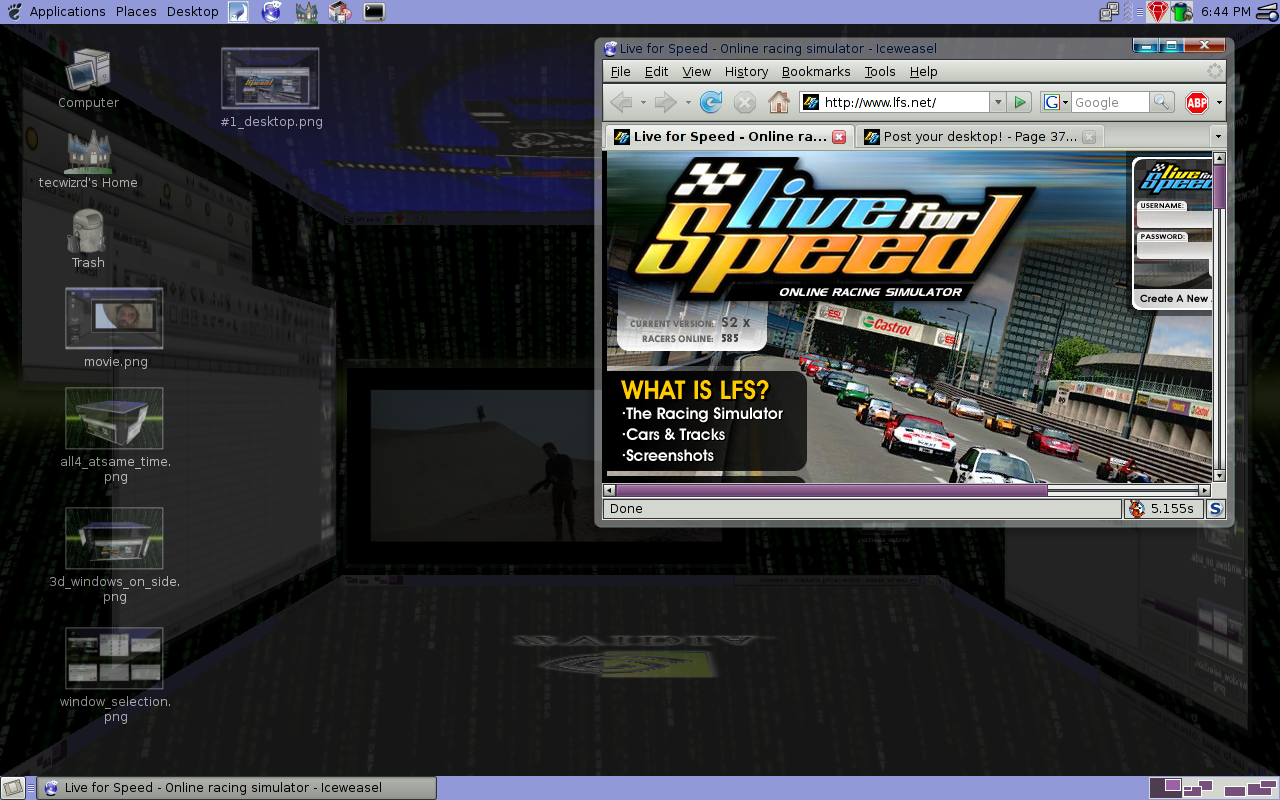Go to the Iceweasel home page
The width and height of the screenshot is (1280, 800).
778,102
